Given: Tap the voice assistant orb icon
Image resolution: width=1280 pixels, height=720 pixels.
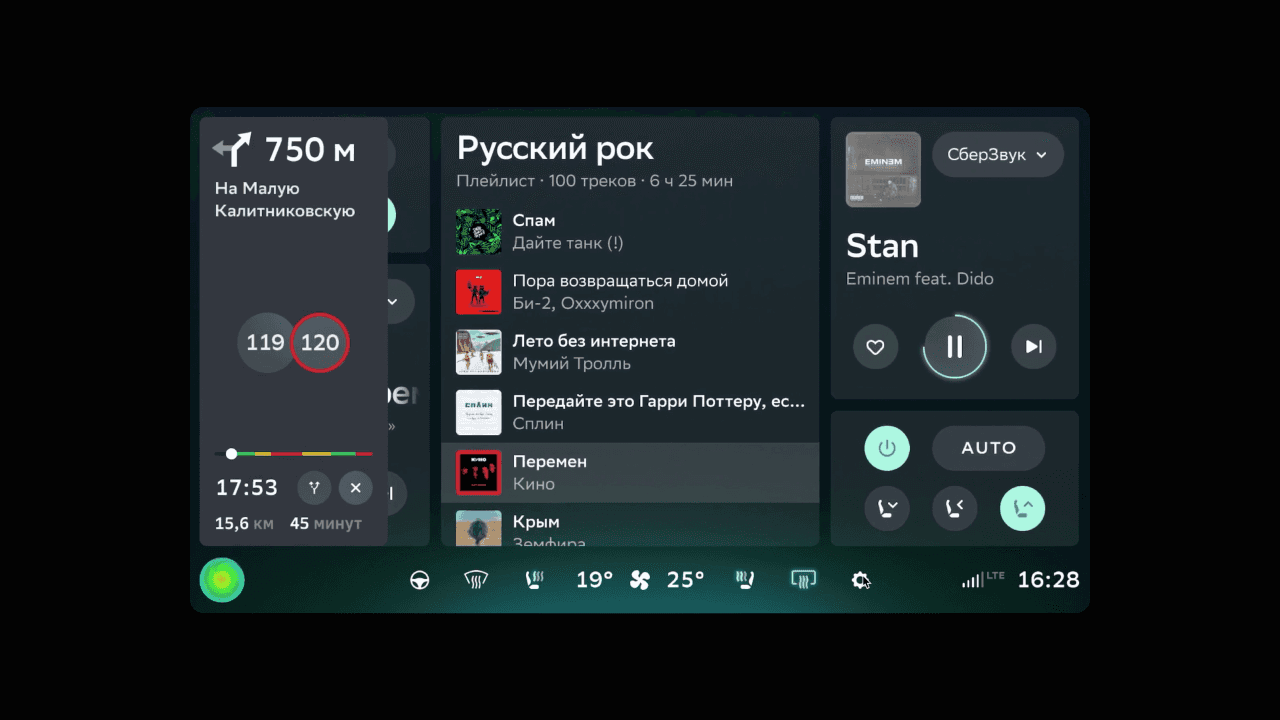Looking at the screenshot, I should click(222, 580).
